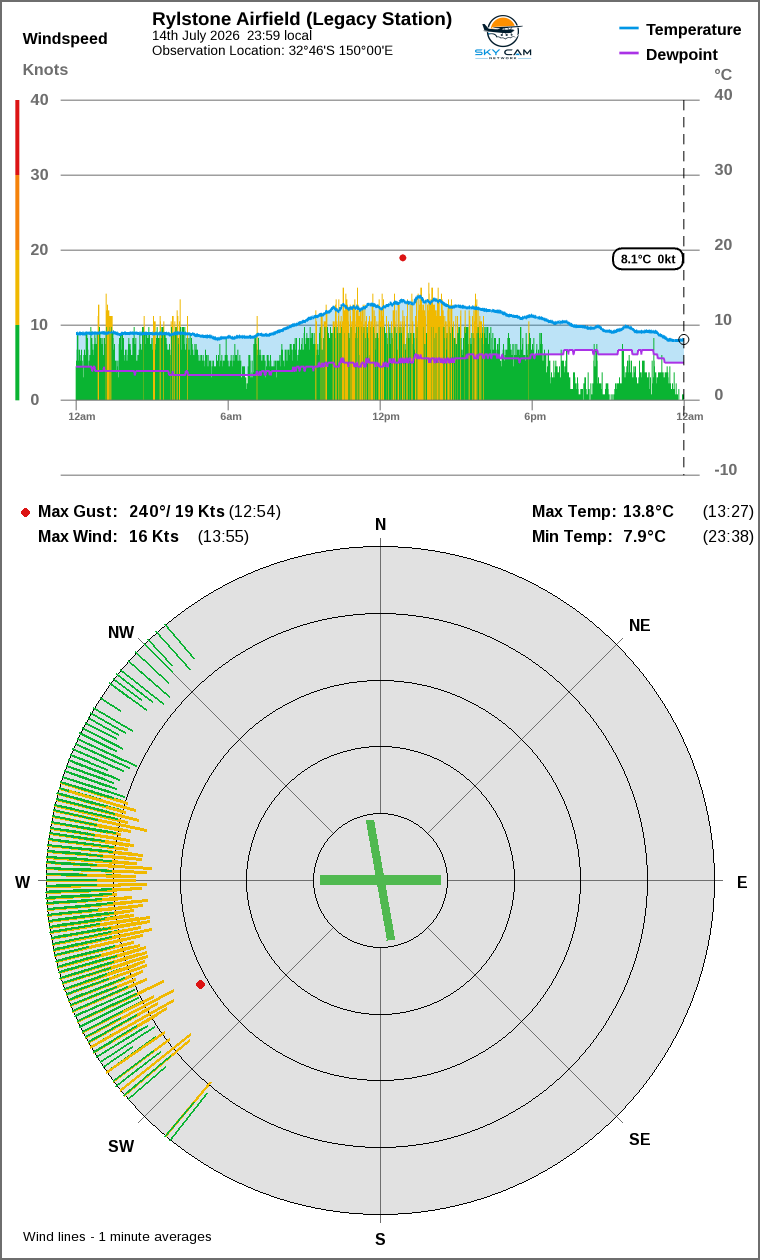Click the SW compass label
The height and width of the screenshot is (1260, 760).
tap(121, 1146)
